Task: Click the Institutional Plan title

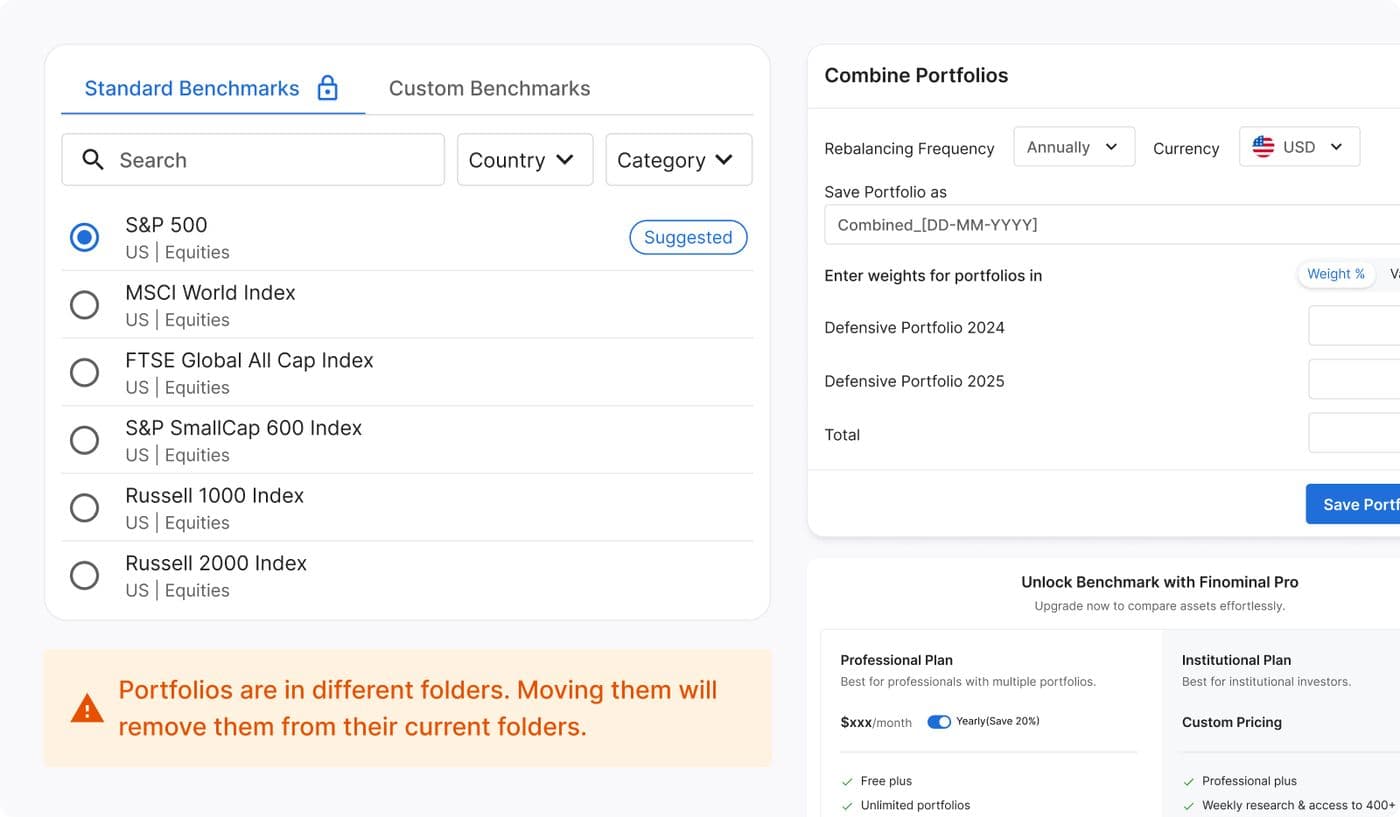Action: pos(1236,660)
